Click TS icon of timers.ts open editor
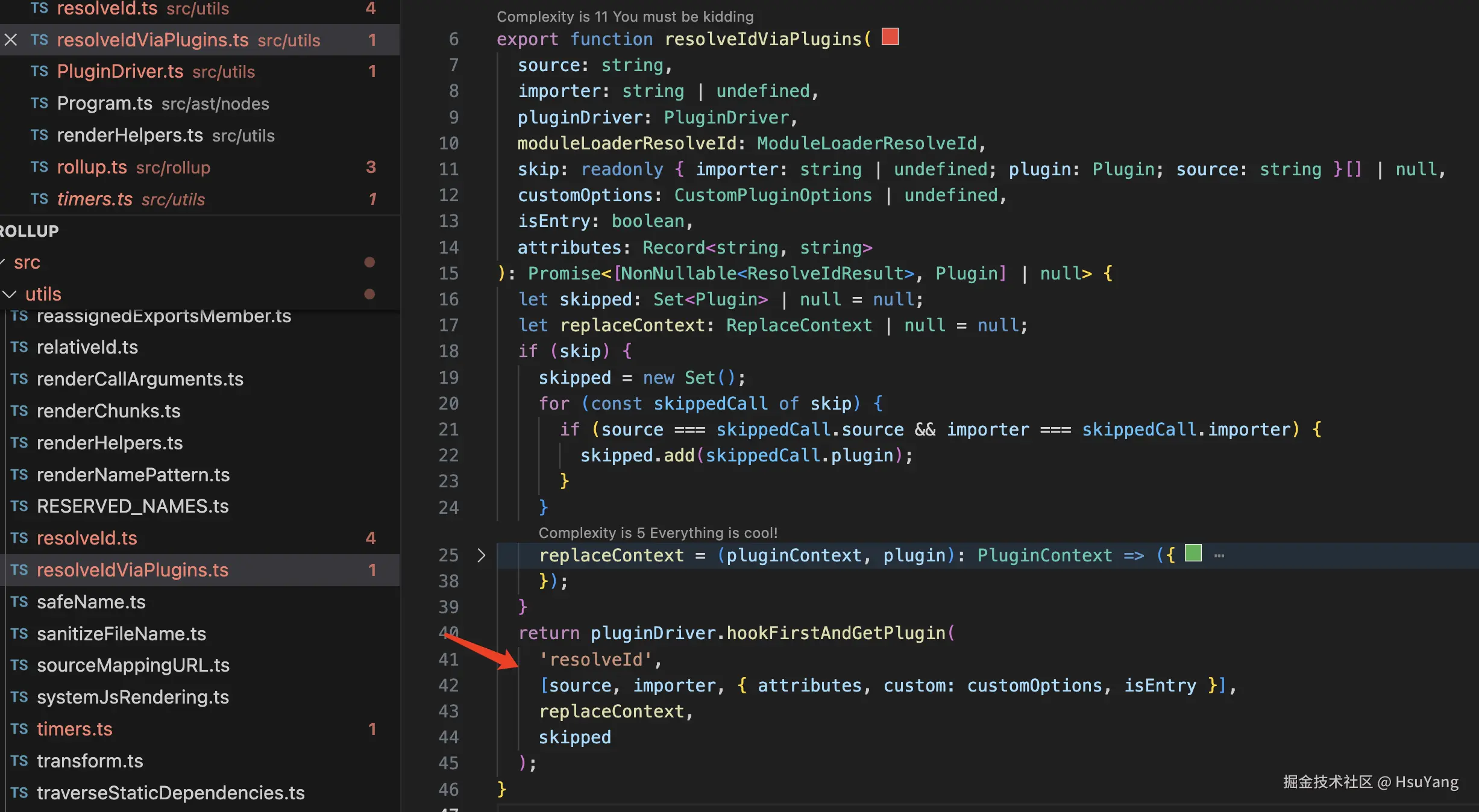 (39, 199)
